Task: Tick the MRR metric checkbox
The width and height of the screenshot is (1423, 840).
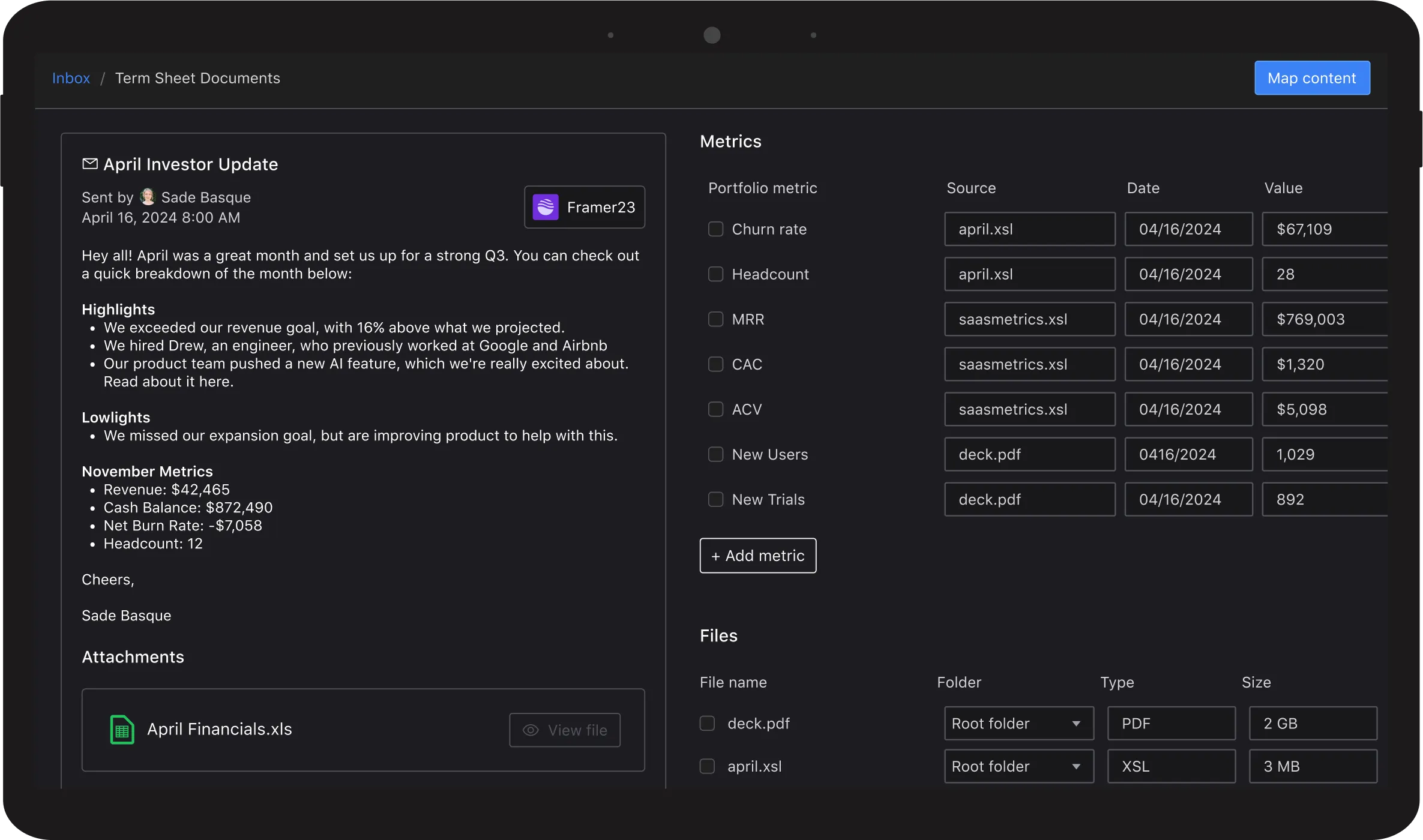Action: coord(715,319)
